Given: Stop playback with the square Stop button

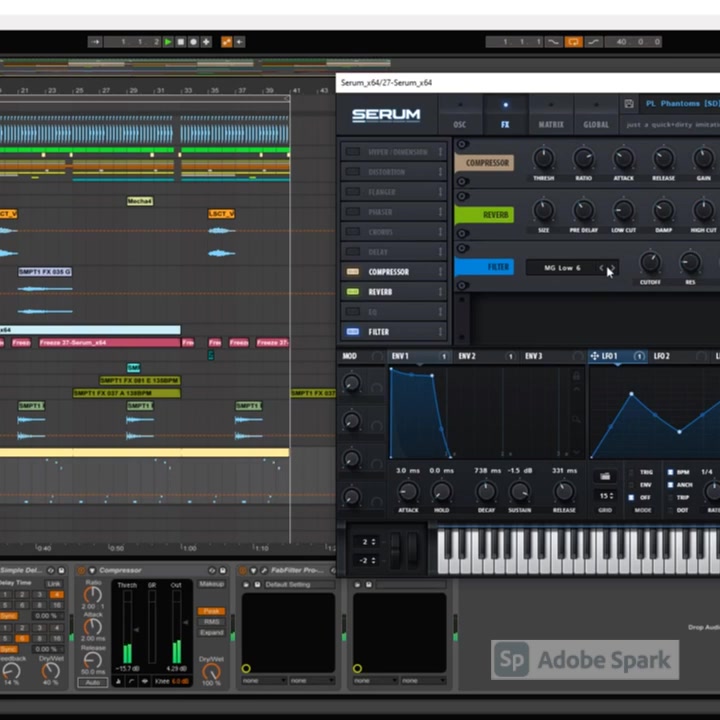Looking at the screenshot, I should point(181,42).
